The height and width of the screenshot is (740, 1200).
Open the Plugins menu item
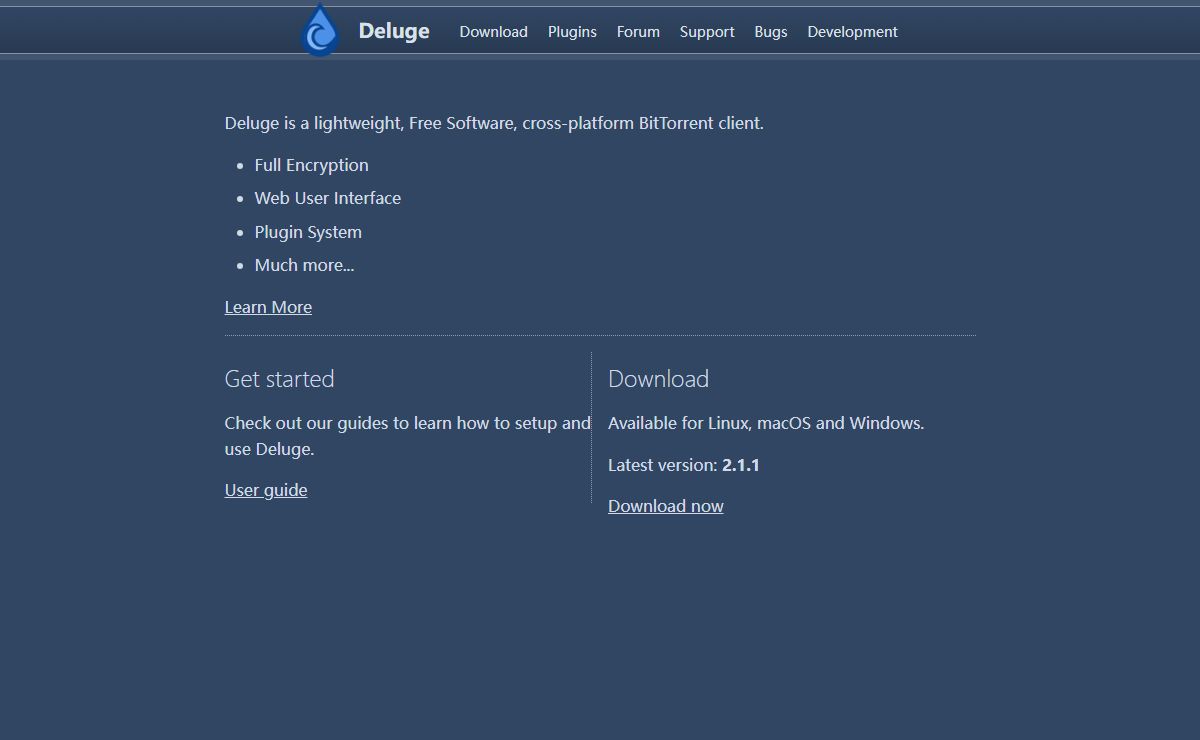572,32
